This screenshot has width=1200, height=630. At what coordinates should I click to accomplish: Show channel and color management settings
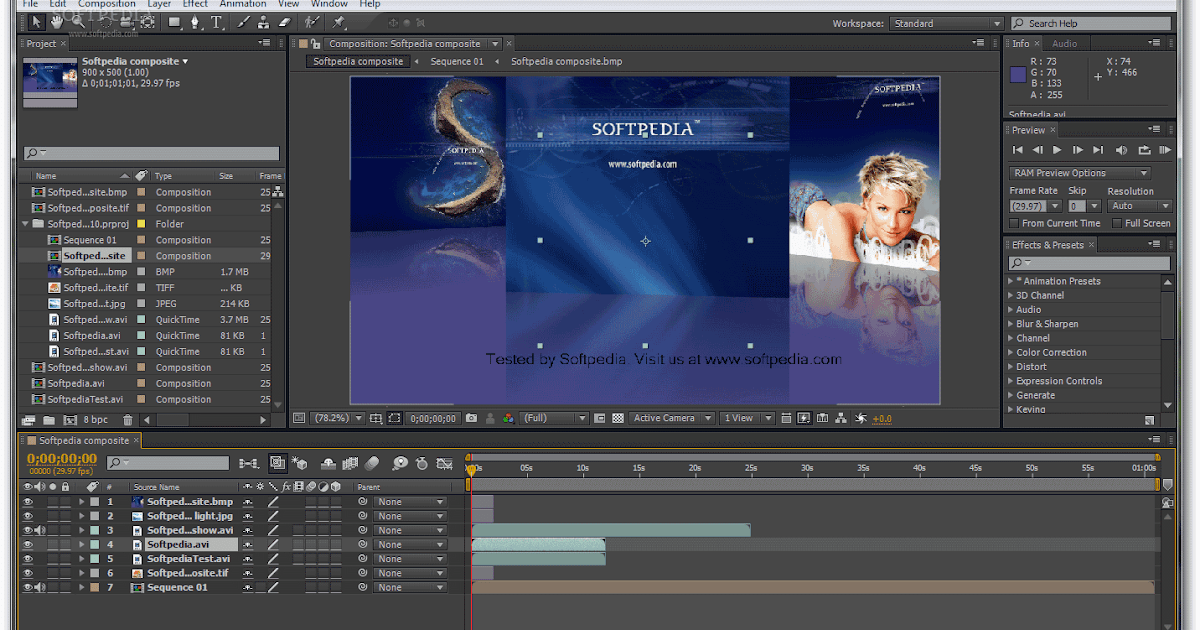pyautogui.click(x=509, y=418)
